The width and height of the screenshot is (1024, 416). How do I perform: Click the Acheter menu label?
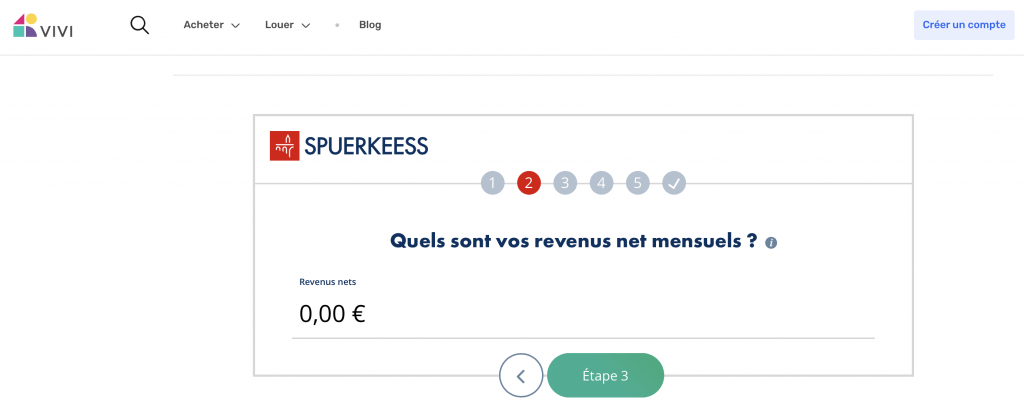(203, 25)
